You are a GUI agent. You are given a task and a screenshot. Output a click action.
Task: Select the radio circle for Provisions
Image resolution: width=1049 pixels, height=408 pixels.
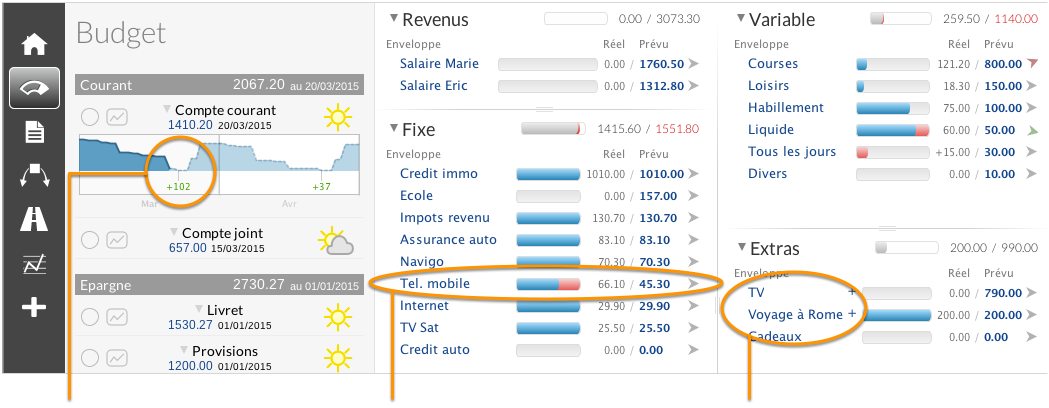pyautogui.click(x=90, y=358)
